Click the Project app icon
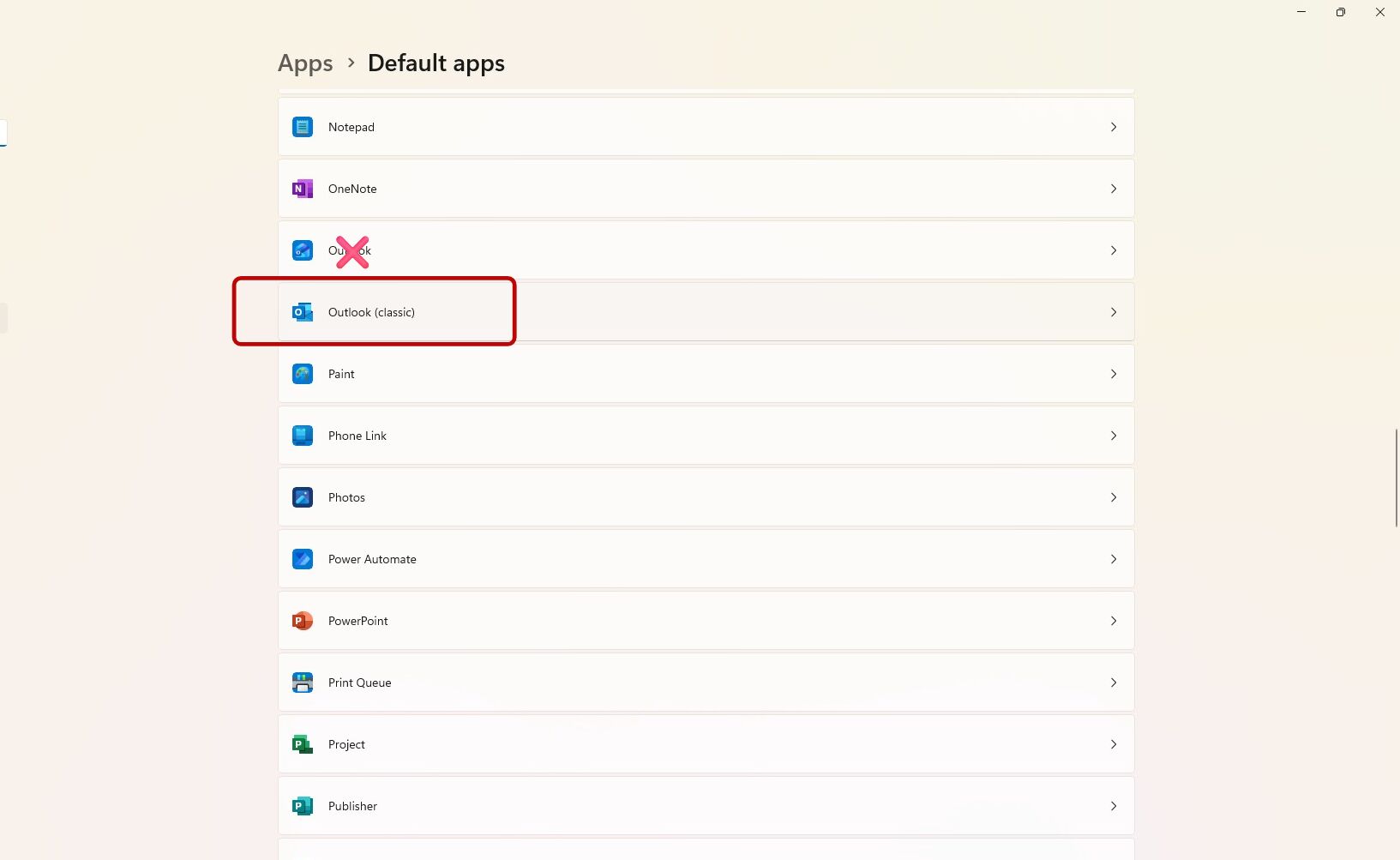The height and width of the screenshot is (860, 1400). (303, 744)
